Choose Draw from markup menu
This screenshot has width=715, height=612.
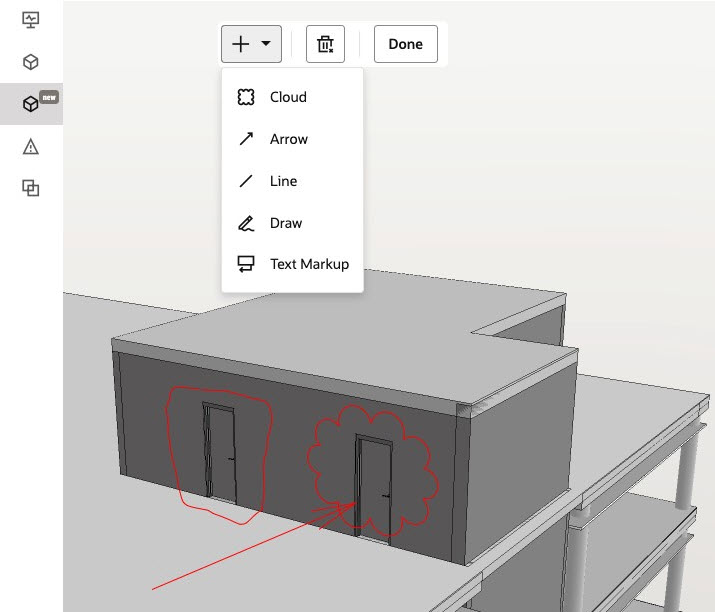pyautogui.click(x=292, y=223)
